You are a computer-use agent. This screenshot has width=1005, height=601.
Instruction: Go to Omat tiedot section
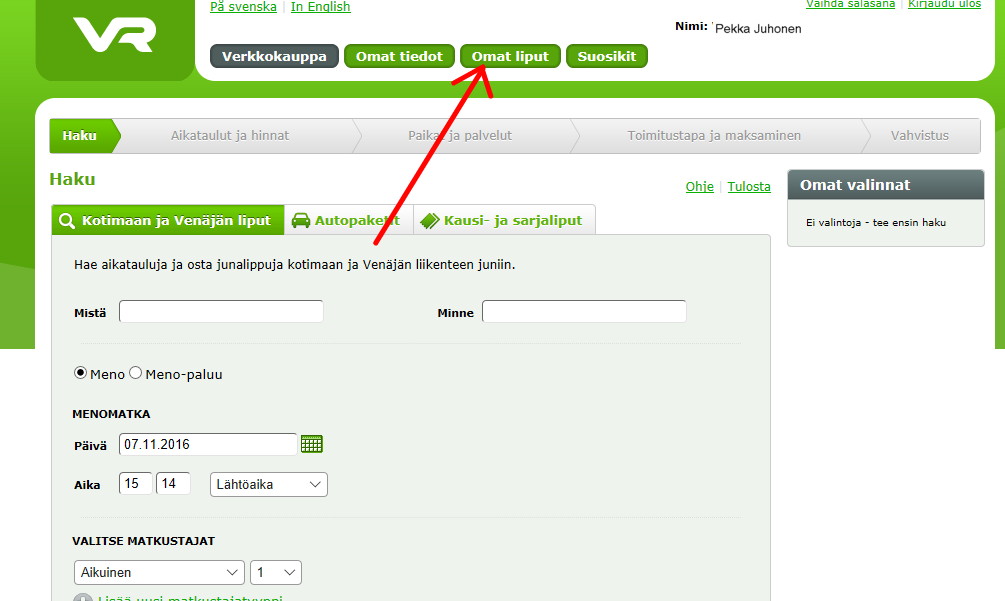click(399, 56)
